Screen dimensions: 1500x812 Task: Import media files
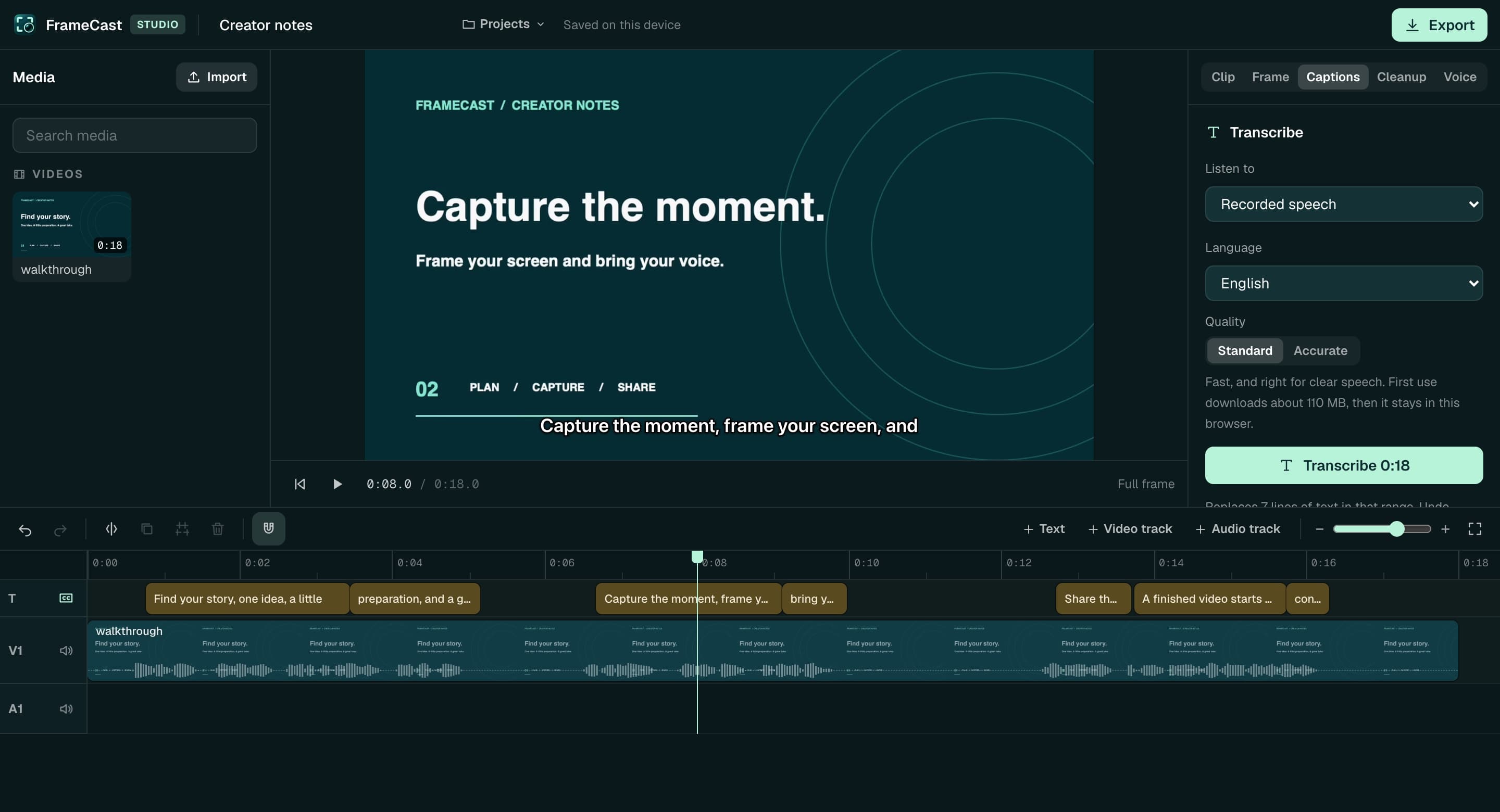[216, 77]
